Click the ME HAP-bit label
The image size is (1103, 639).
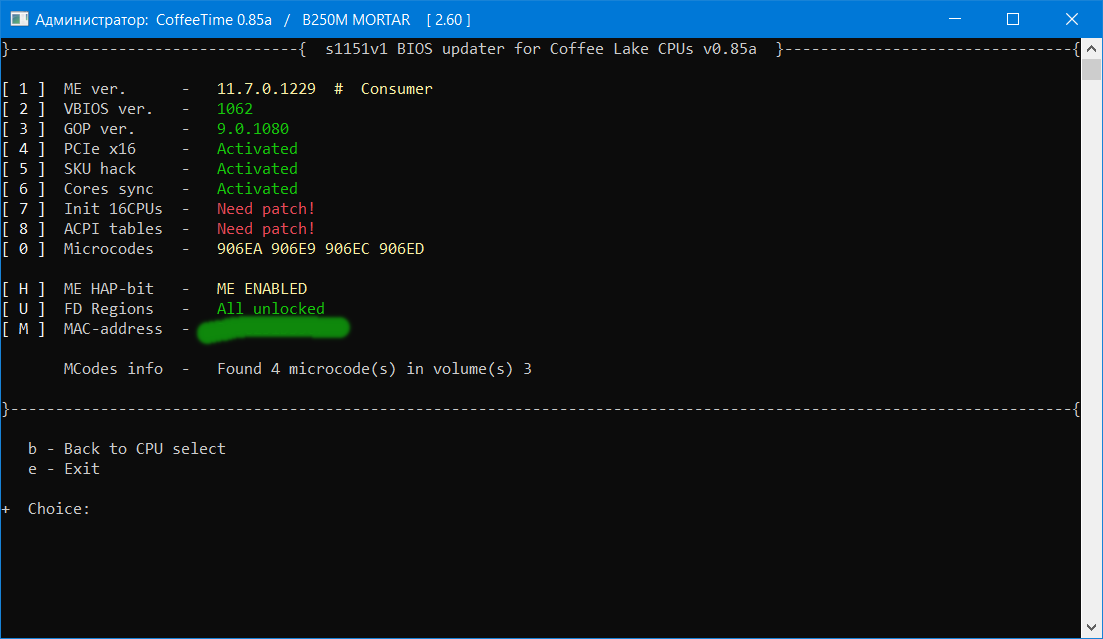click(108, 289)
